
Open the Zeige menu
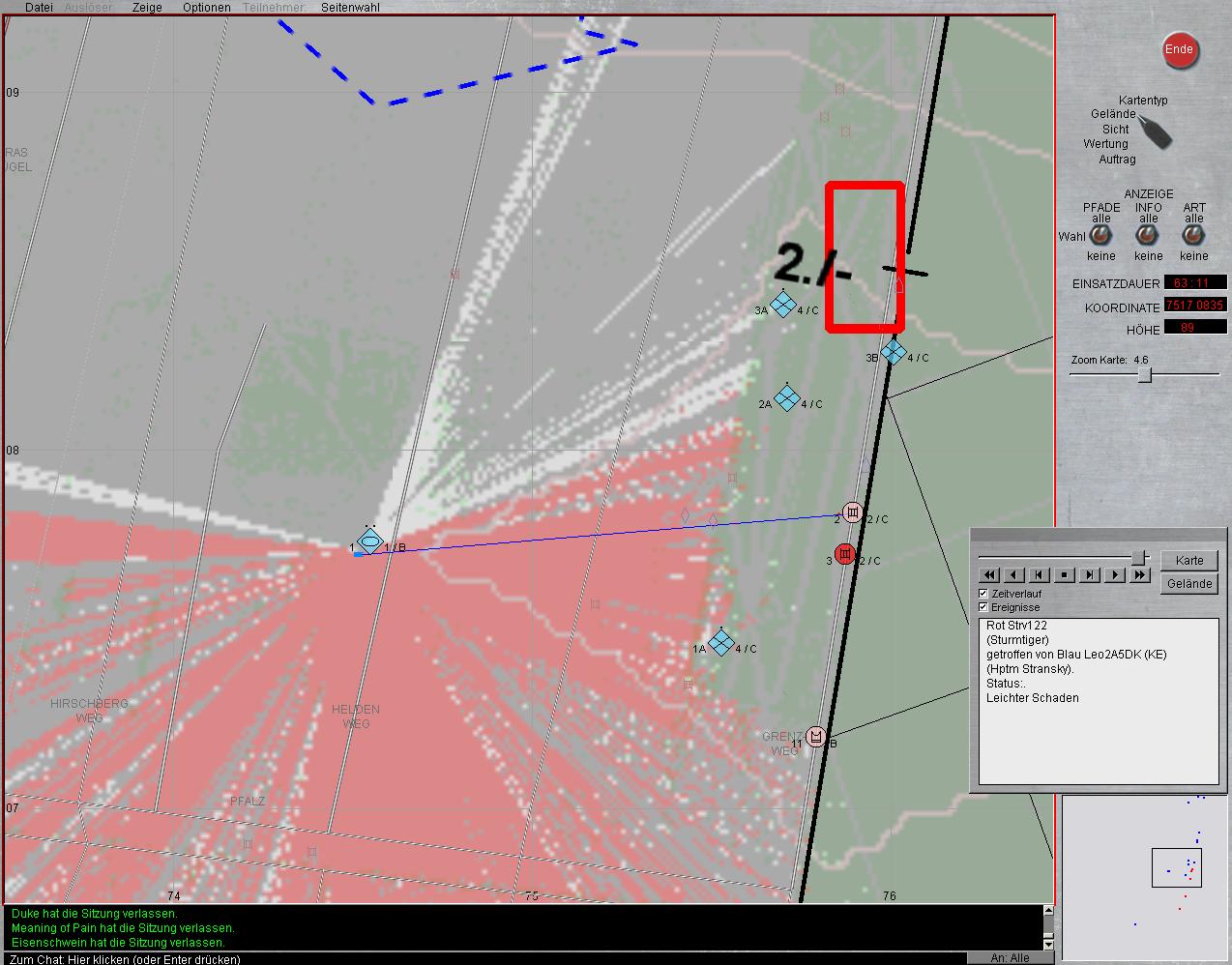click(147, 8)
